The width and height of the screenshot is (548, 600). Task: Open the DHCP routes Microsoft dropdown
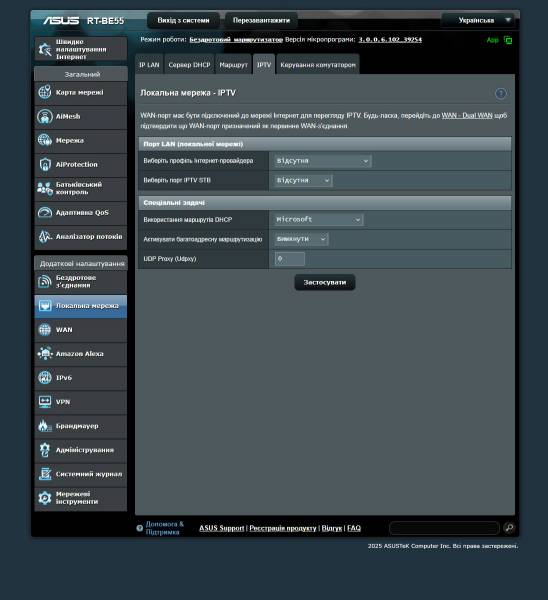click(x=318, y=220)
